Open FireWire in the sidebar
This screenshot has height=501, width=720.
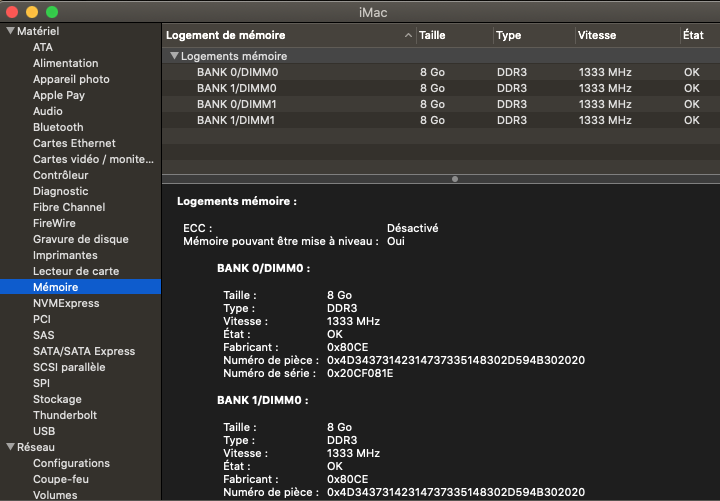coord(54,223)
